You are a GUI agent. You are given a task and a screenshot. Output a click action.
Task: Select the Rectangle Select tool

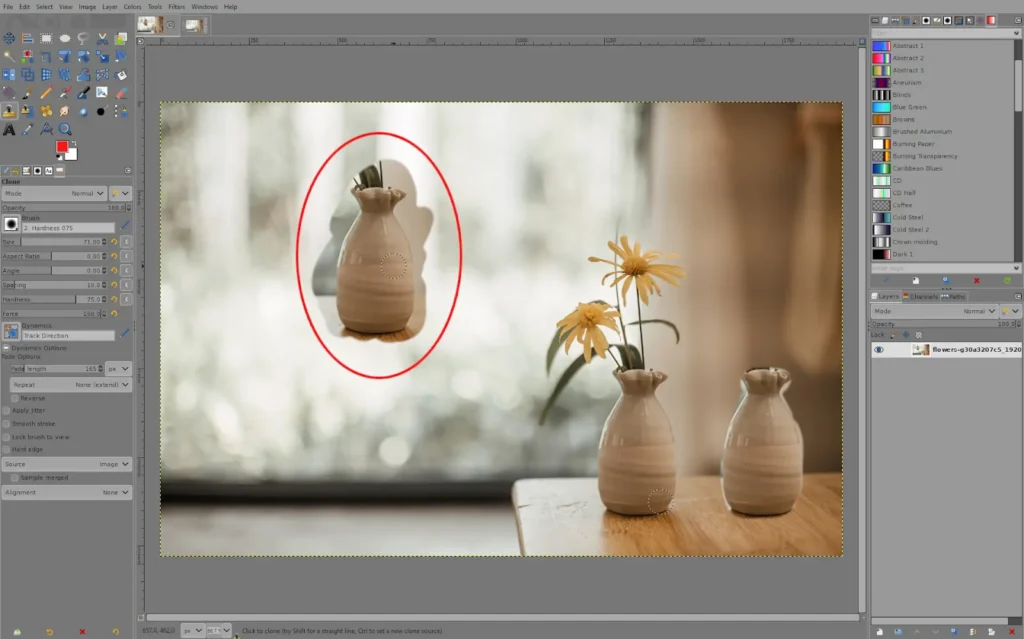point(46,39)
